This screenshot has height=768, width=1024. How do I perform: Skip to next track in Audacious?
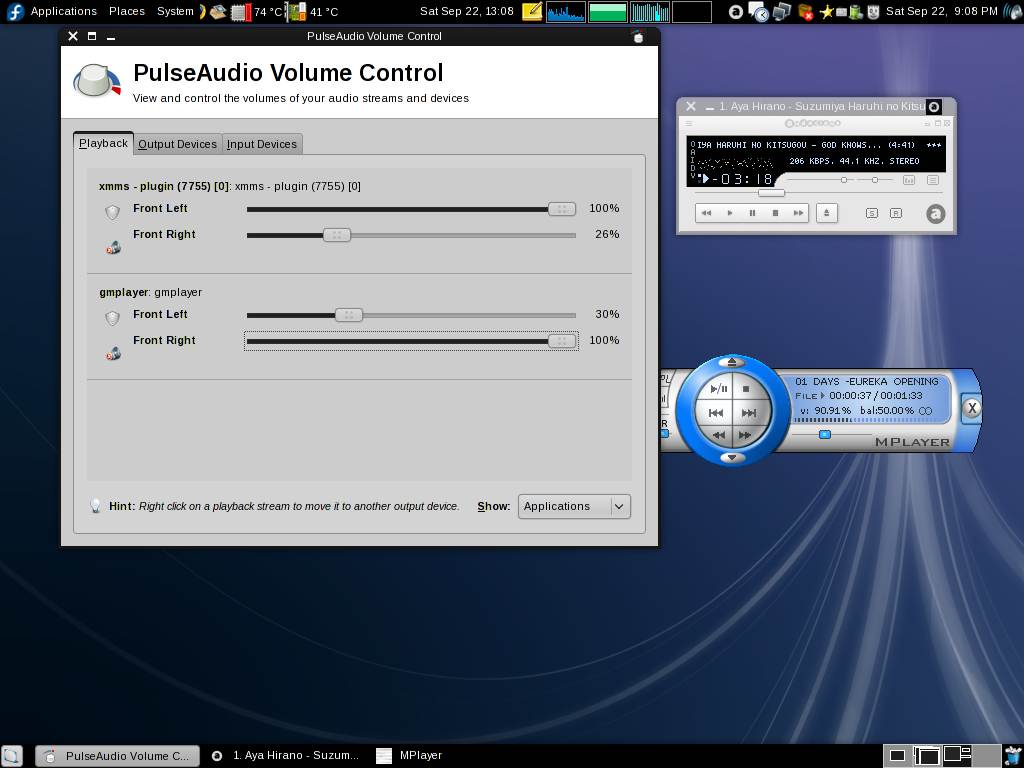(x=798, y=213)
